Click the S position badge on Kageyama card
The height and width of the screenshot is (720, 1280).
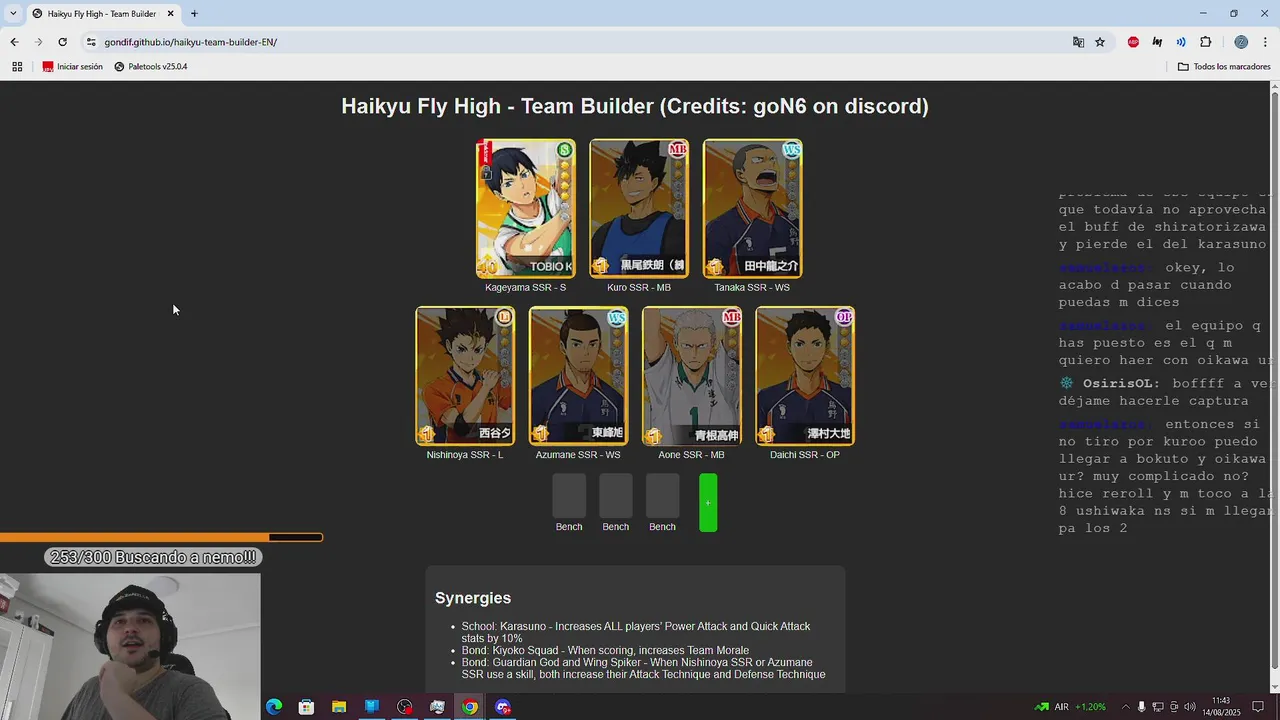[565, 150]
